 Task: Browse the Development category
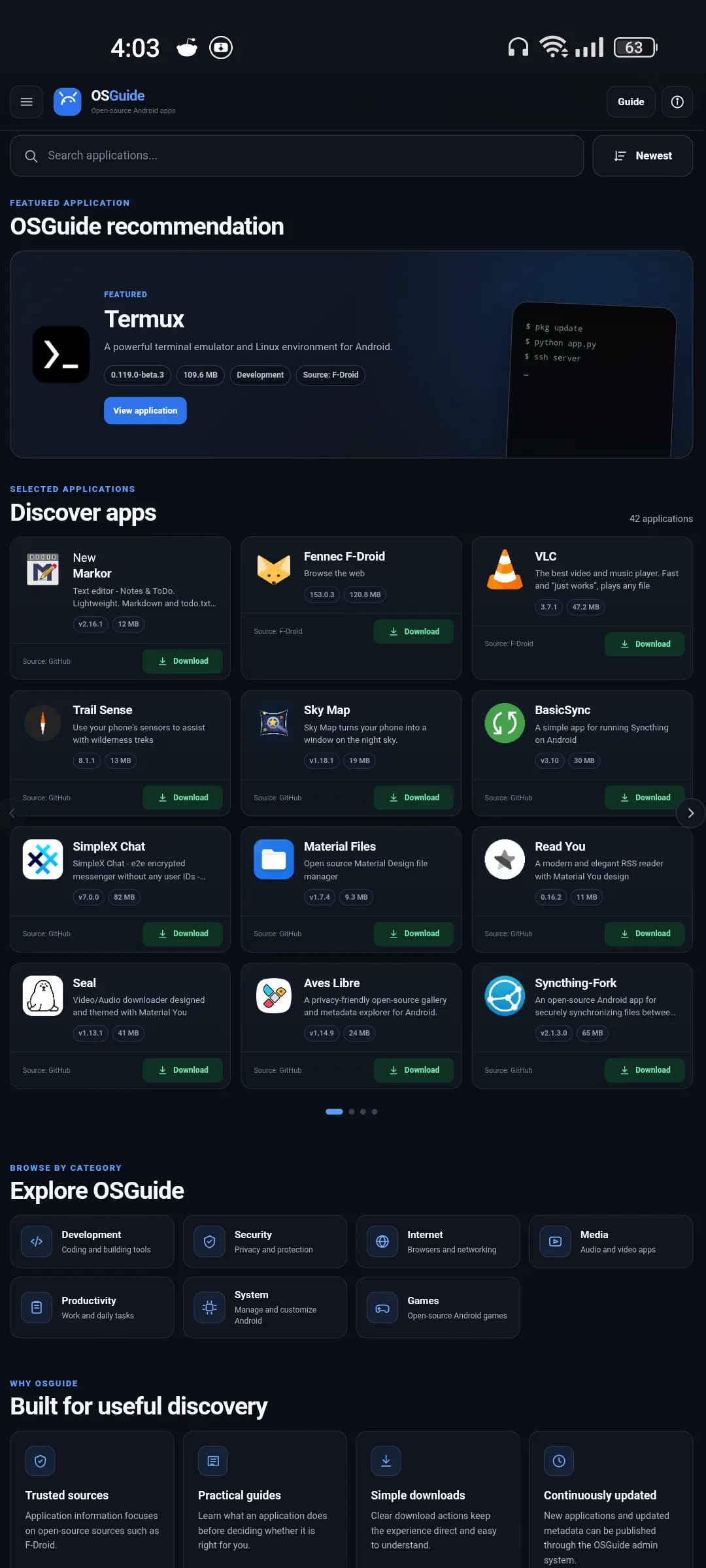(x=92, y=1242)
